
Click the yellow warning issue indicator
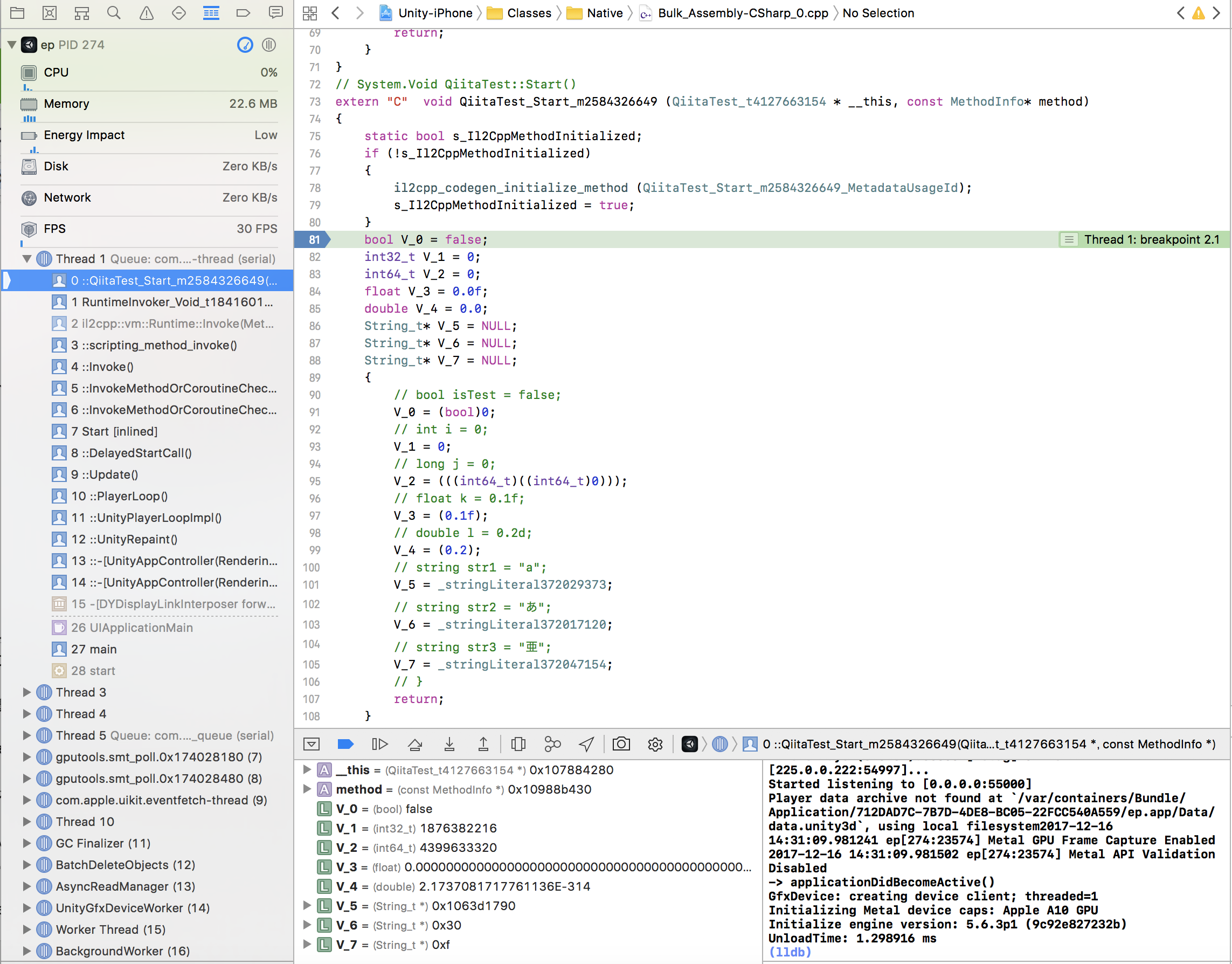[1198, 13]
